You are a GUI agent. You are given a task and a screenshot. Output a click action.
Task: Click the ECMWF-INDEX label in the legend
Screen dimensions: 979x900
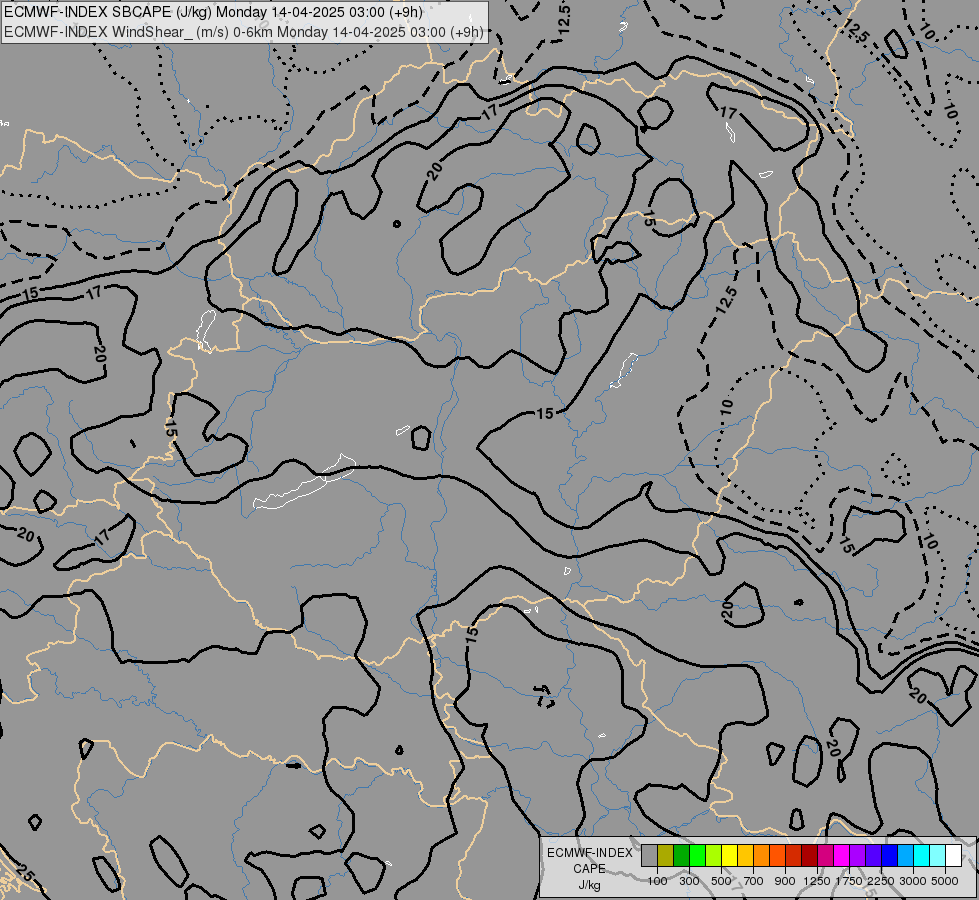(589, 853)
